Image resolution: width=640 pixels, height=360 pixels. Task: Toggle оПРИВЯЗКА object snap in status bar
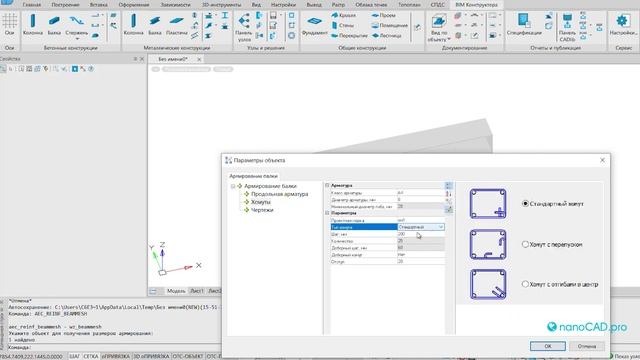116,356
